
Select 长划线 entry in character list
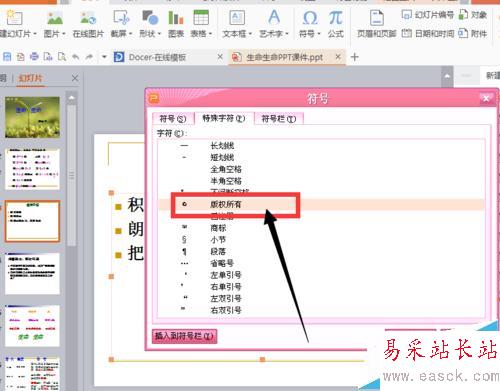pyautogui.click(x=321, y=146)
